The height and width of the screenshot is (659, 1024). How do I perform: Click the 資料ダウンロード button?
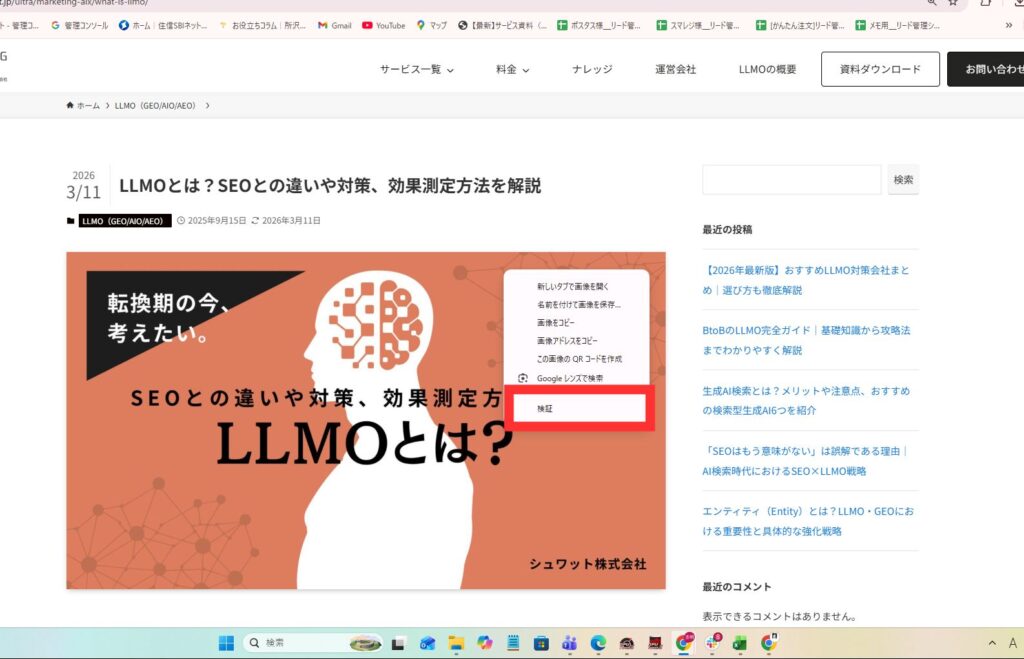coord(880,69)
